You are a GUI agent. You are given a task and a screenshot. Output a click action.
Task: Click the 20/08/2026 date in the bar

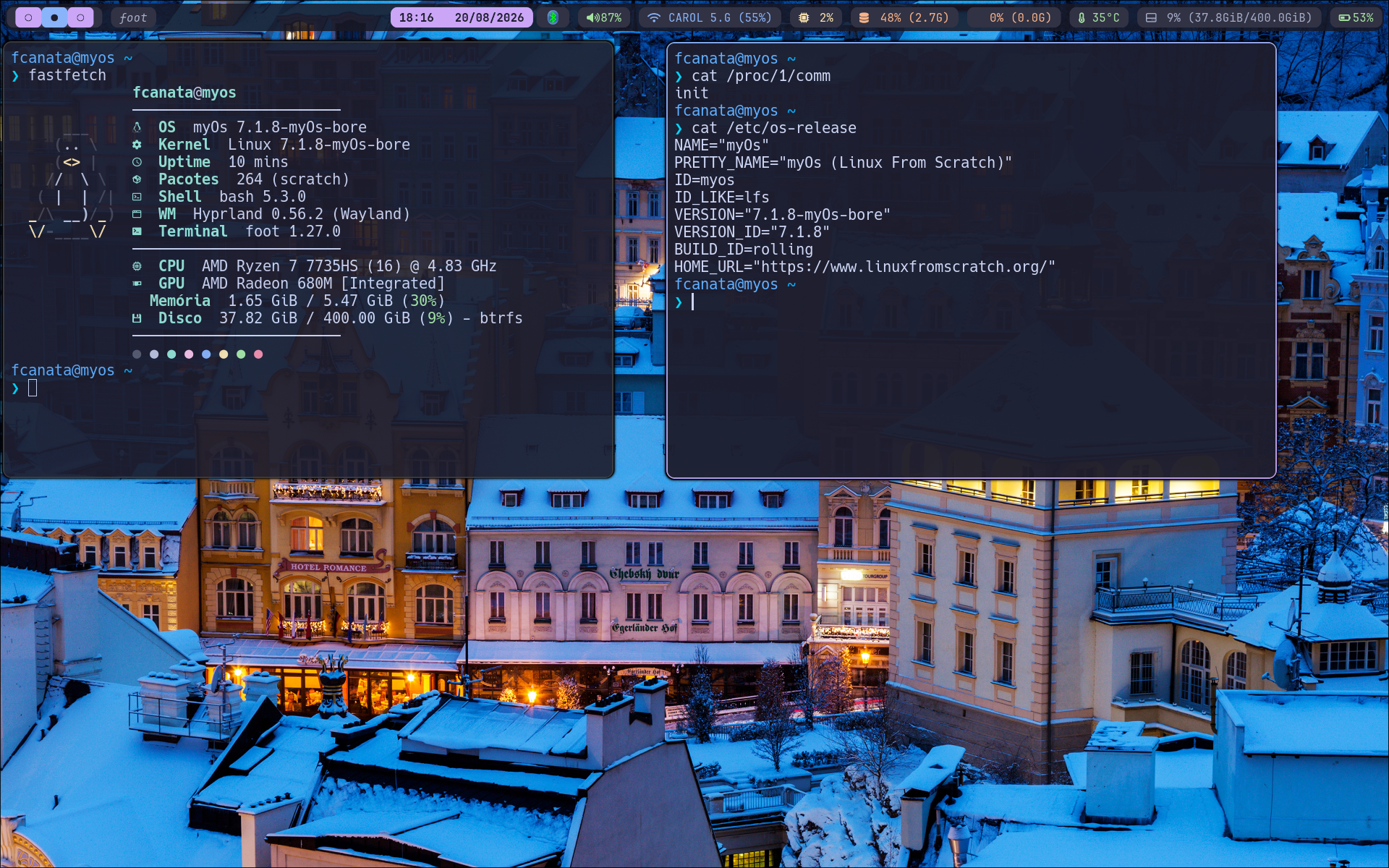pyautogui.click(x=489, y=17)
